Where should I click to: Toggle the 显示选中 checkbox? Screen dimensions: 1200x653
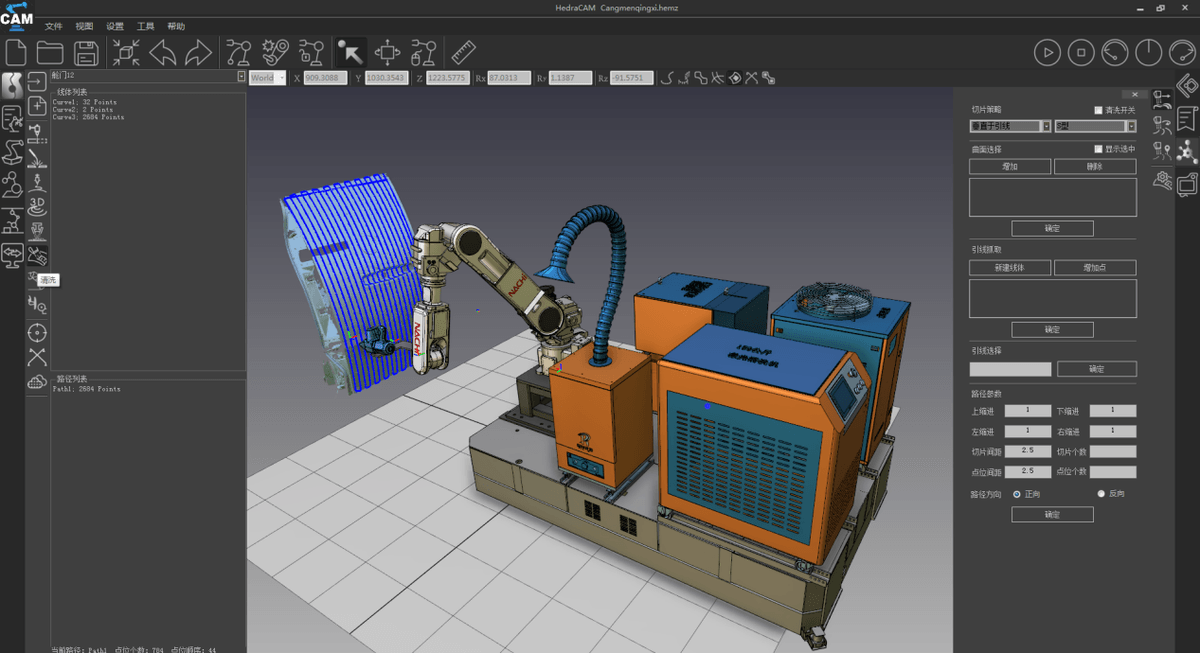1098,149
